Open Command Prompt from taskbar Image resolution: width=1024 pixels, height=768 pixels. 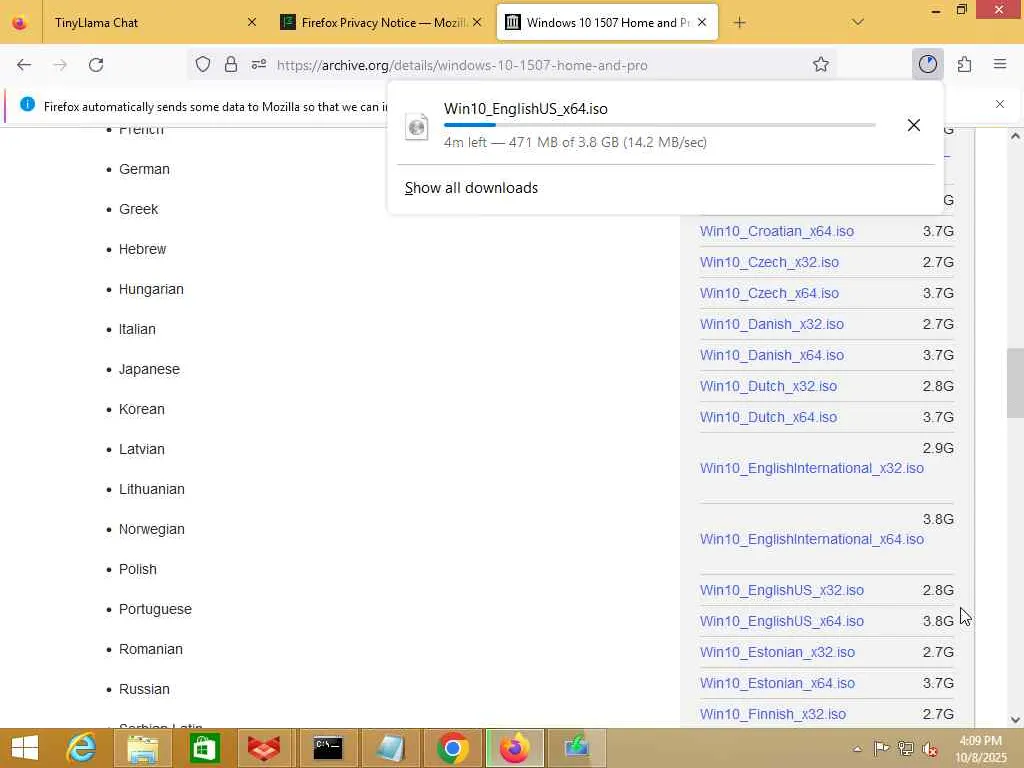coord(327,748)
